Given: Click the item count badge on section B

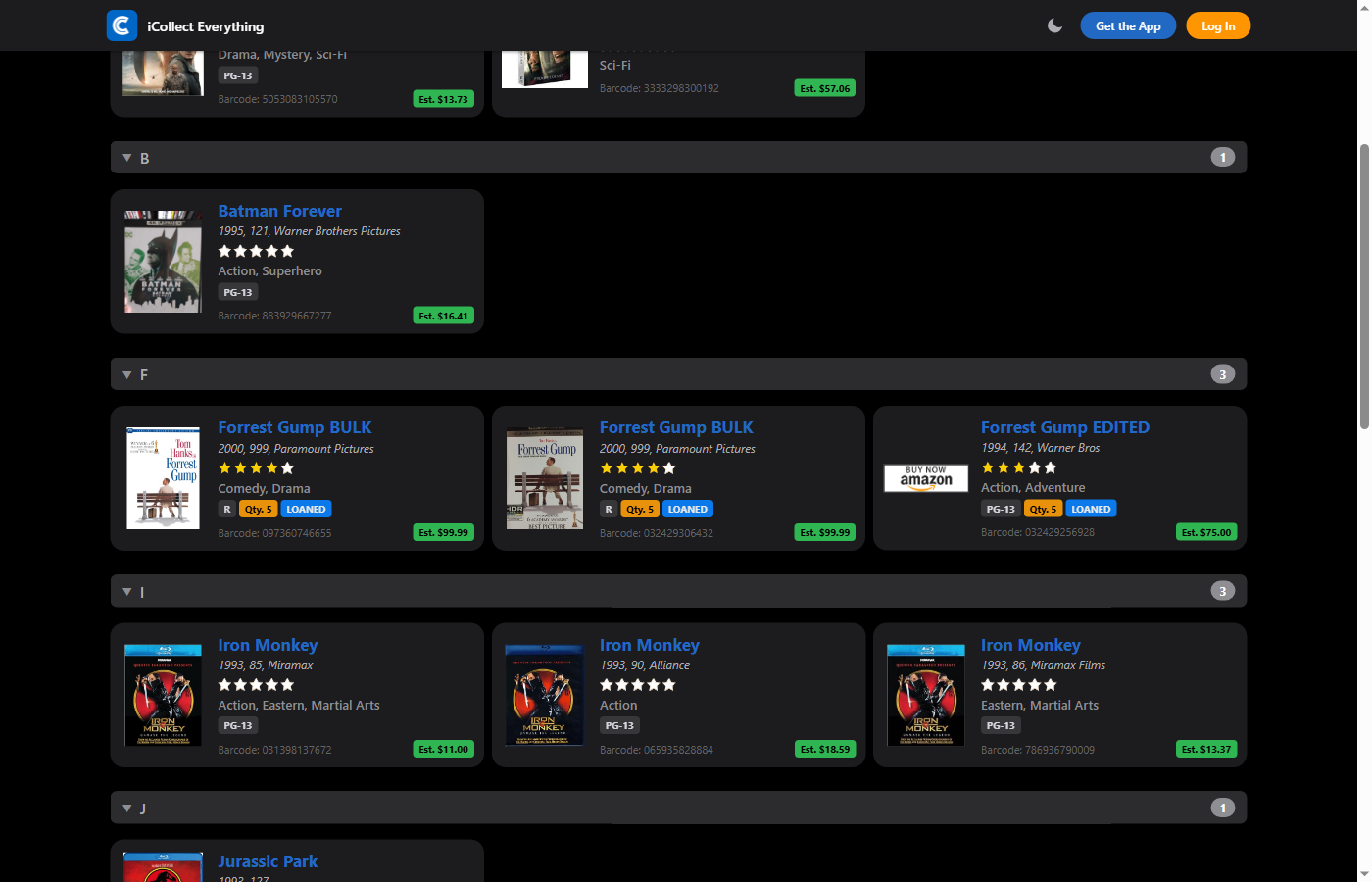Looking at the screenshot, I should [x=1223, y=157].
